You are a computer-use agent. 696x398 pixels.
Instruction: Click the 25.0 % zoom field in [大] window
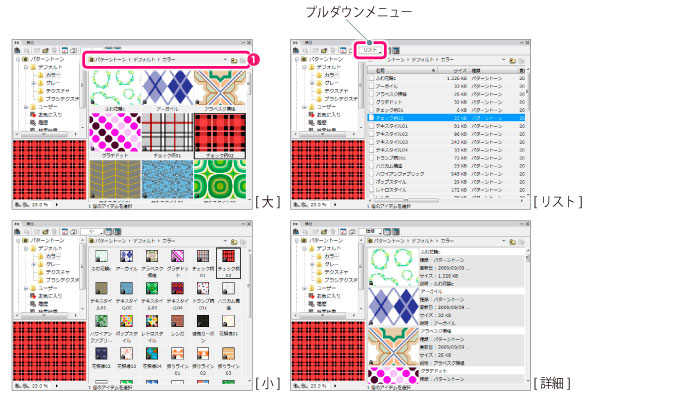[40, 205]
